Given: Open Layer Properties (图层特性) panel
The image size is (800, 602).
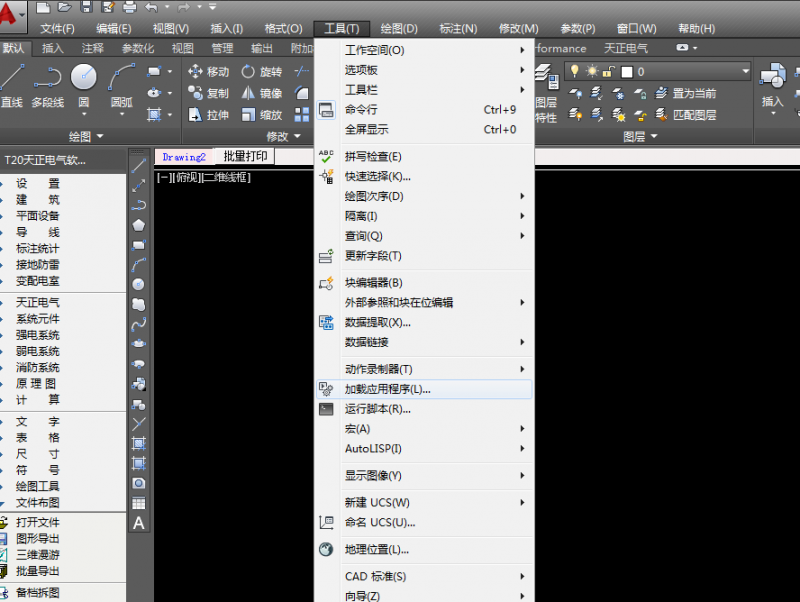Looking at the screenshot, I should click(x=547, y=93).
